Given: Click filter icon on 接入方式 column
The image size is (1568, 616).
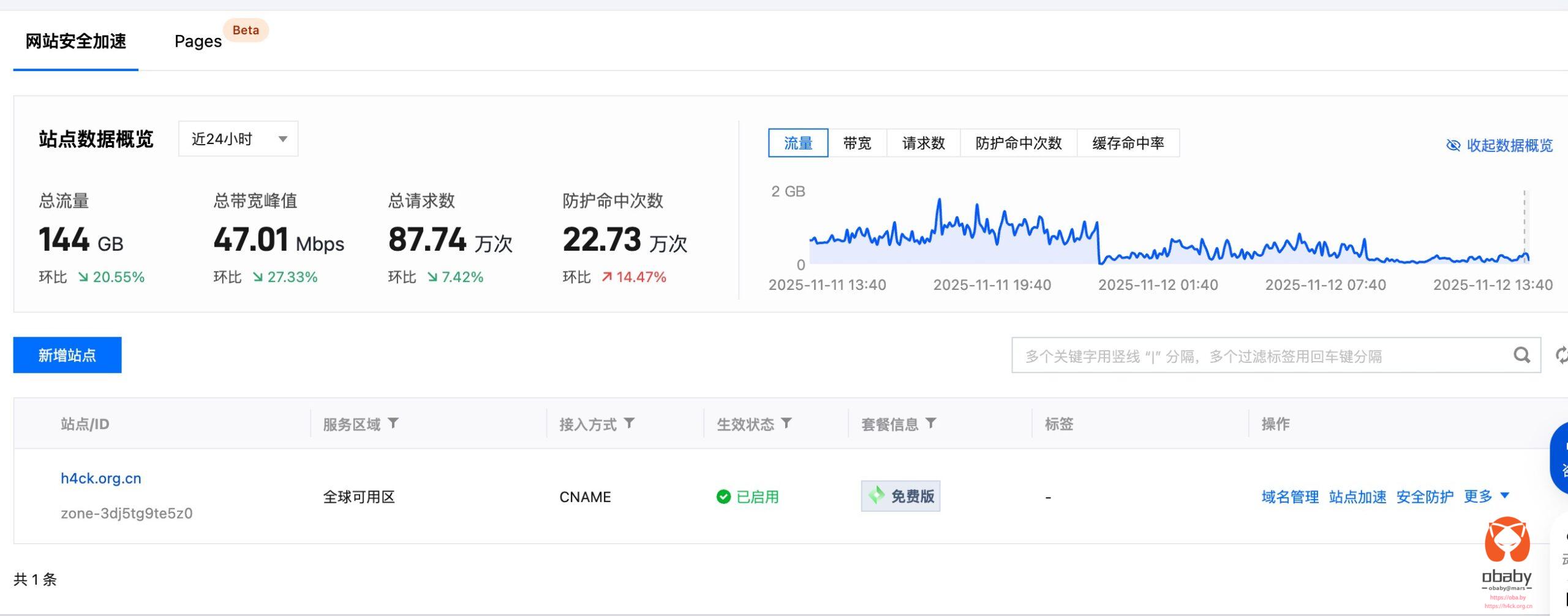Looking at the screenshot, I should pos(630,423).
